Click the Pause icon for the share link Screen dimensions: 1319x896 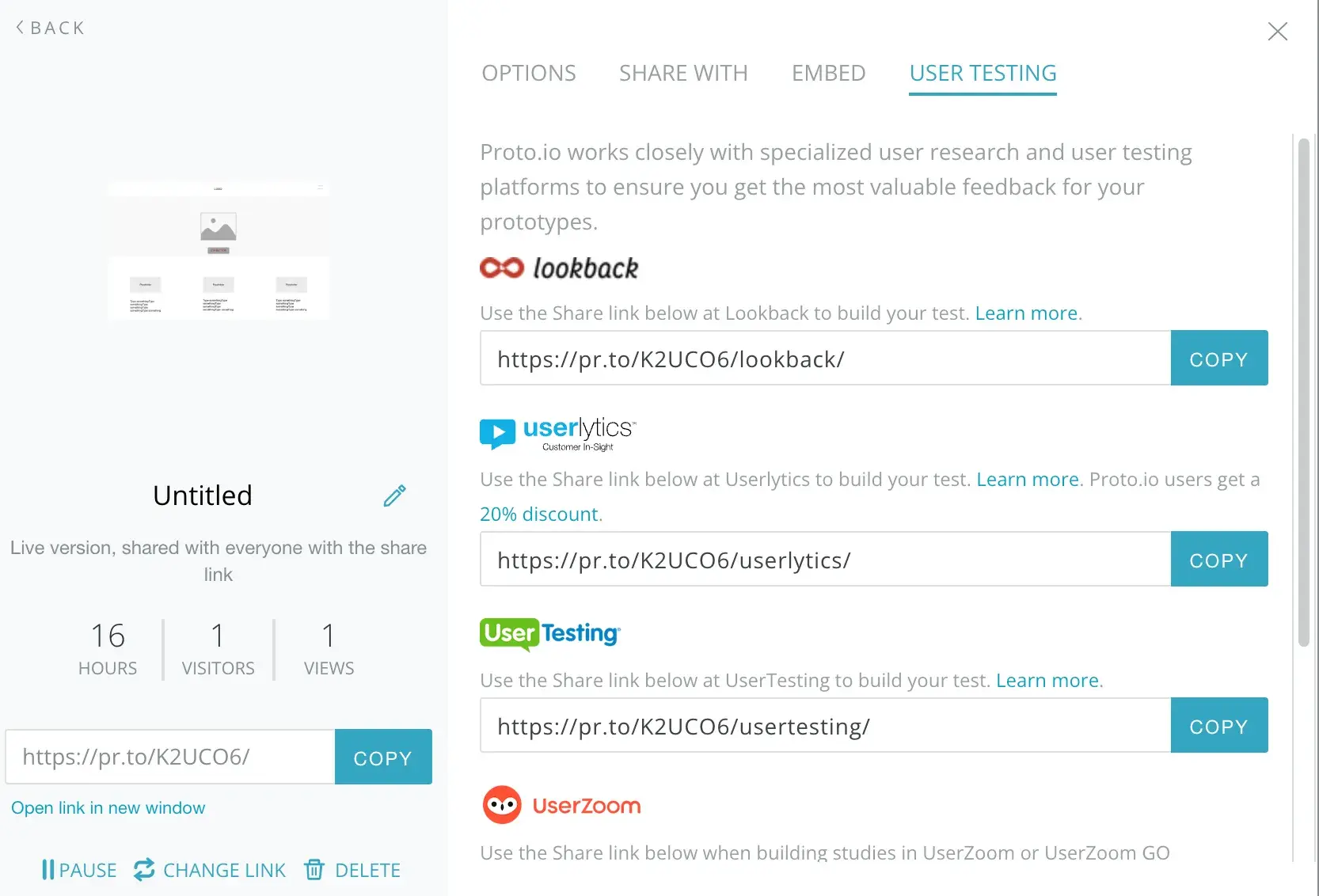pos(48,870)
